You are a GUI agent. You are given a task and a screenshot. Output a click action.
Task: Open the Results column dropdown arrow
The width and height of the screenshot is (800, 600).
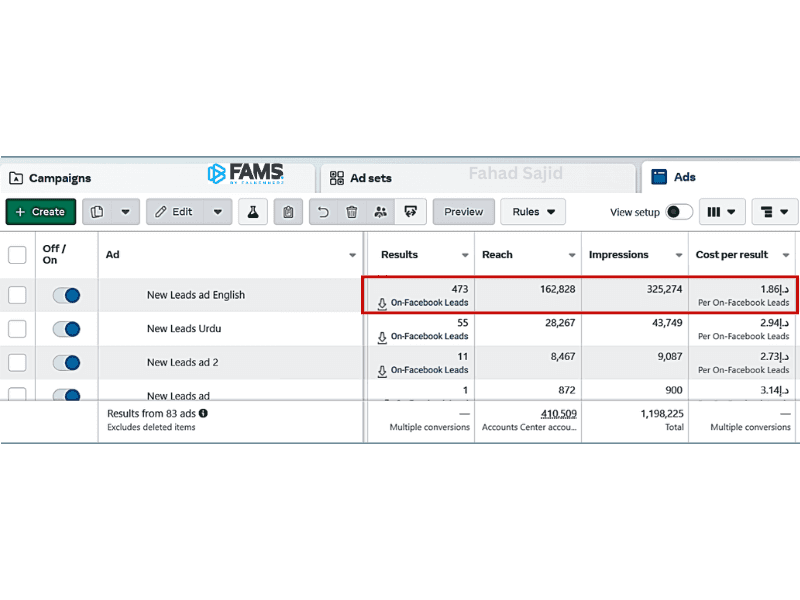(465, 255)
